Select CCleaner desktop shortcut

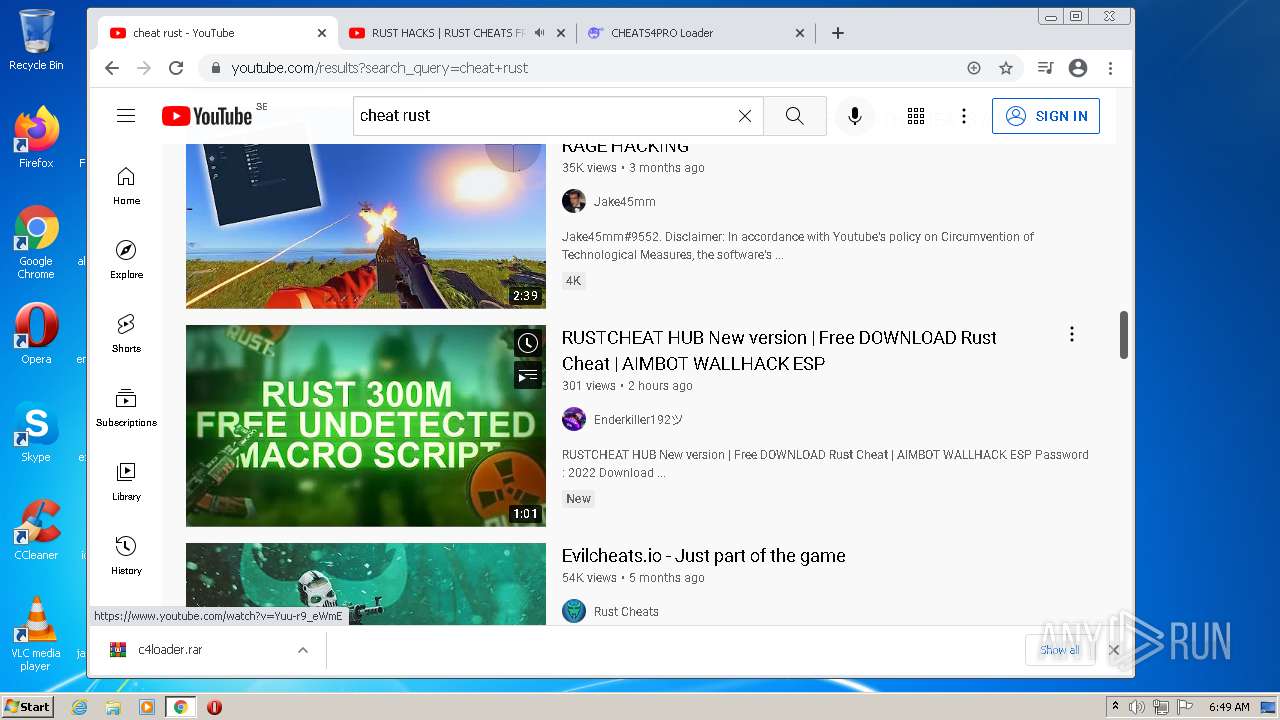click(36, 531)
